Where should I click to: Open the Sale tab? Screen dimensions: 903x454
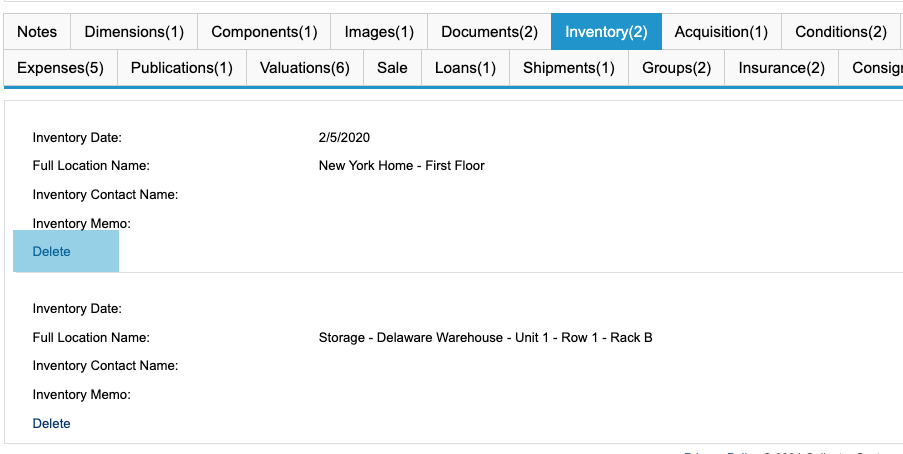pyautogui.click(x=392, y=68)
